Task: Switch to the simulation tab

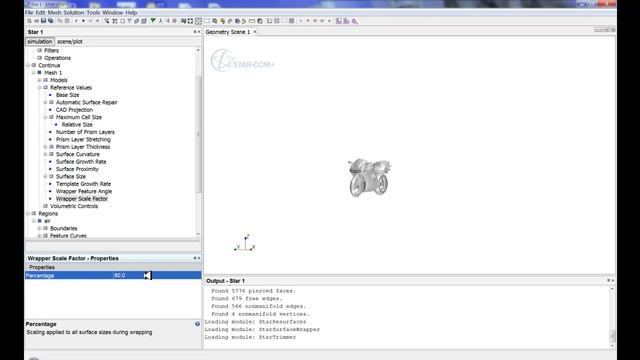Action: tap(40, 42)
